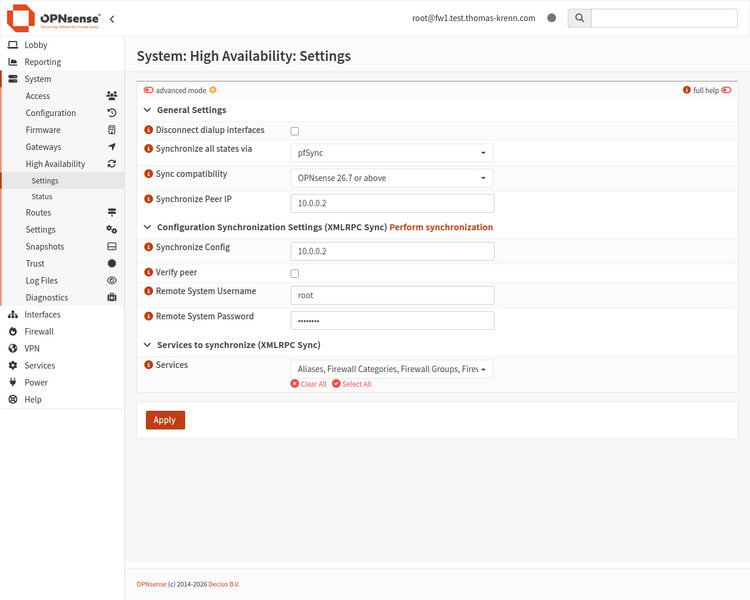Screen dimensions: 750x600
Task: Open the Services menu item in sidebar
Action: coord(62,366)
